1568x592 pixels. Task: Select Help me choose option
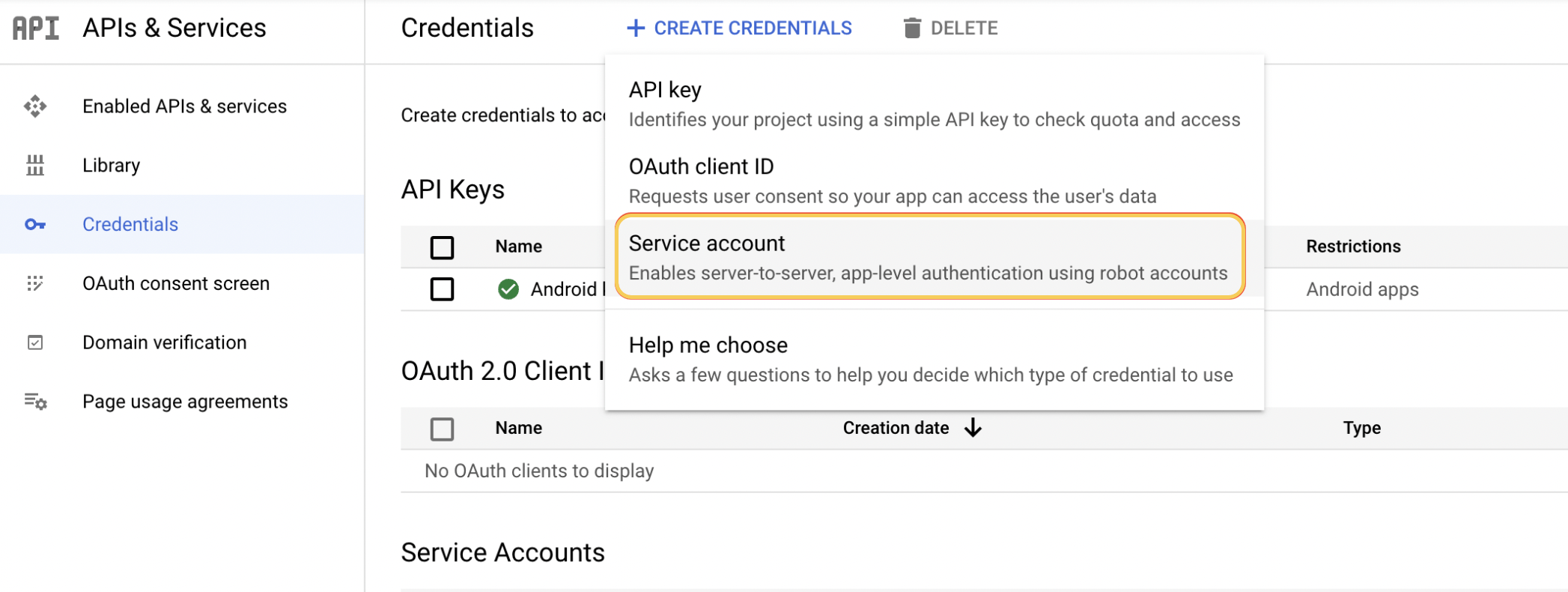(934, 359)
